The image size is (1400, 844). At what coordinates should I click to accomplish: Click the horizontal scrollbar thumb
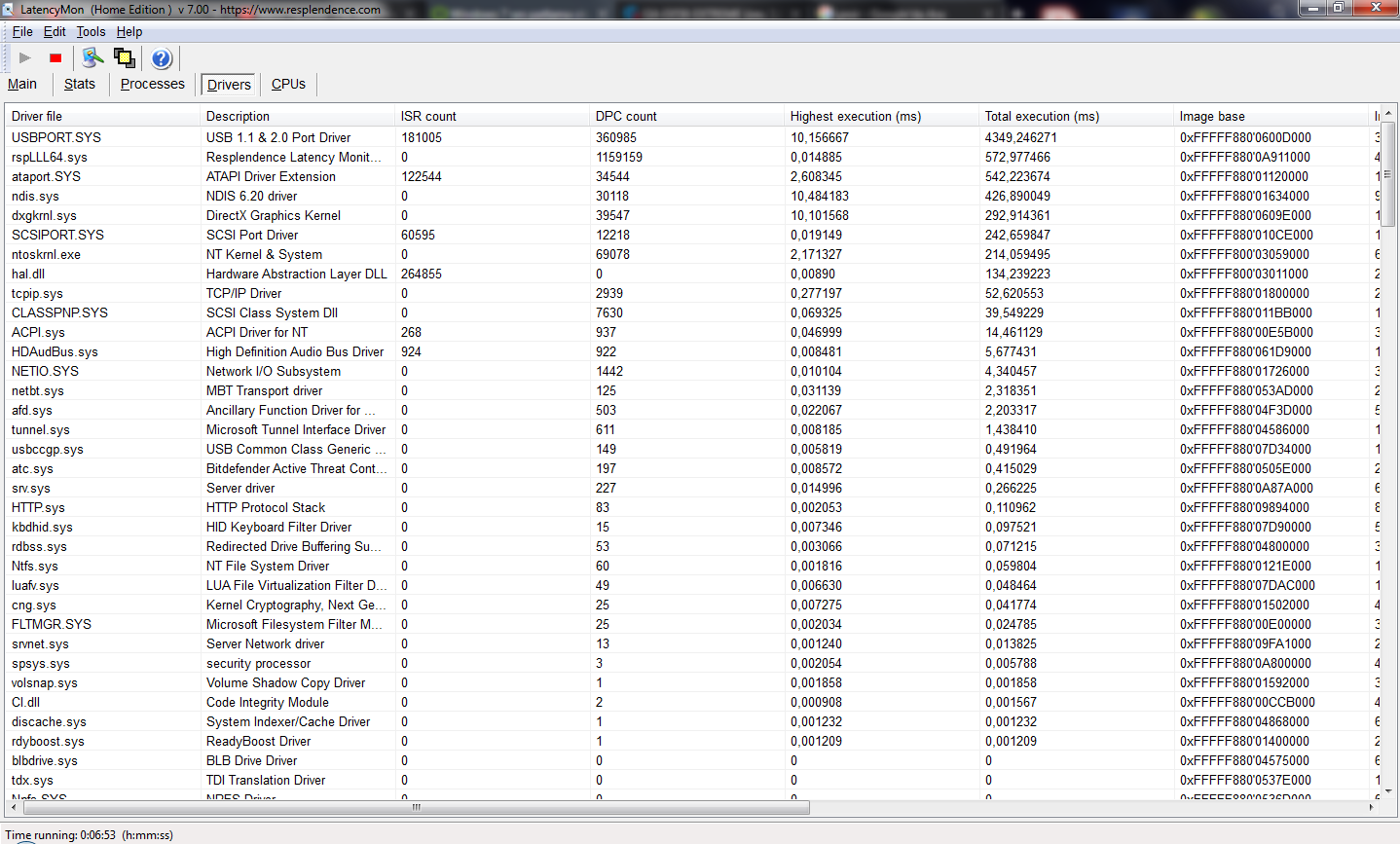point(416,807)
